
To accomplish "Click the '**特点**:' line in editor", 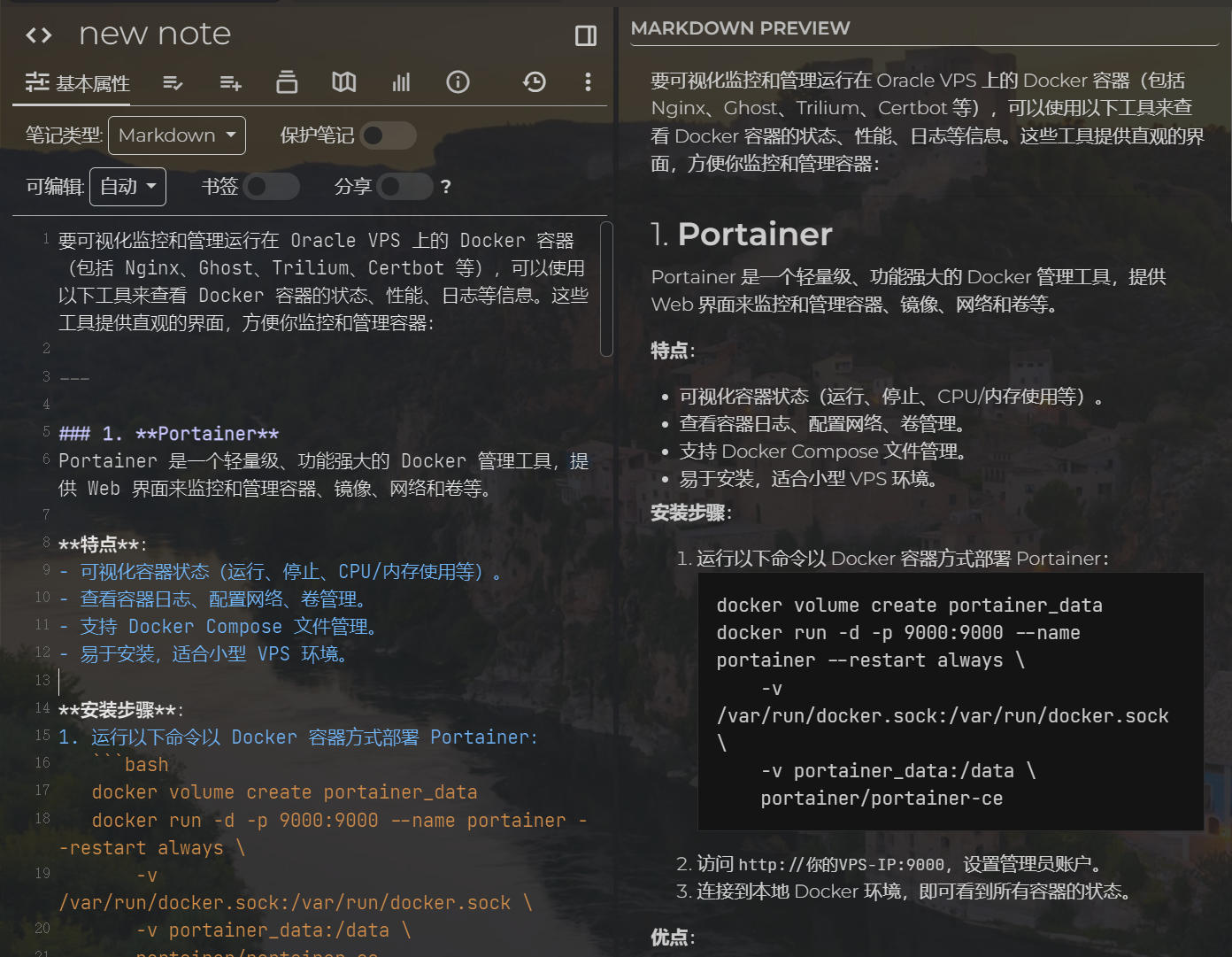I will [103, 544].
